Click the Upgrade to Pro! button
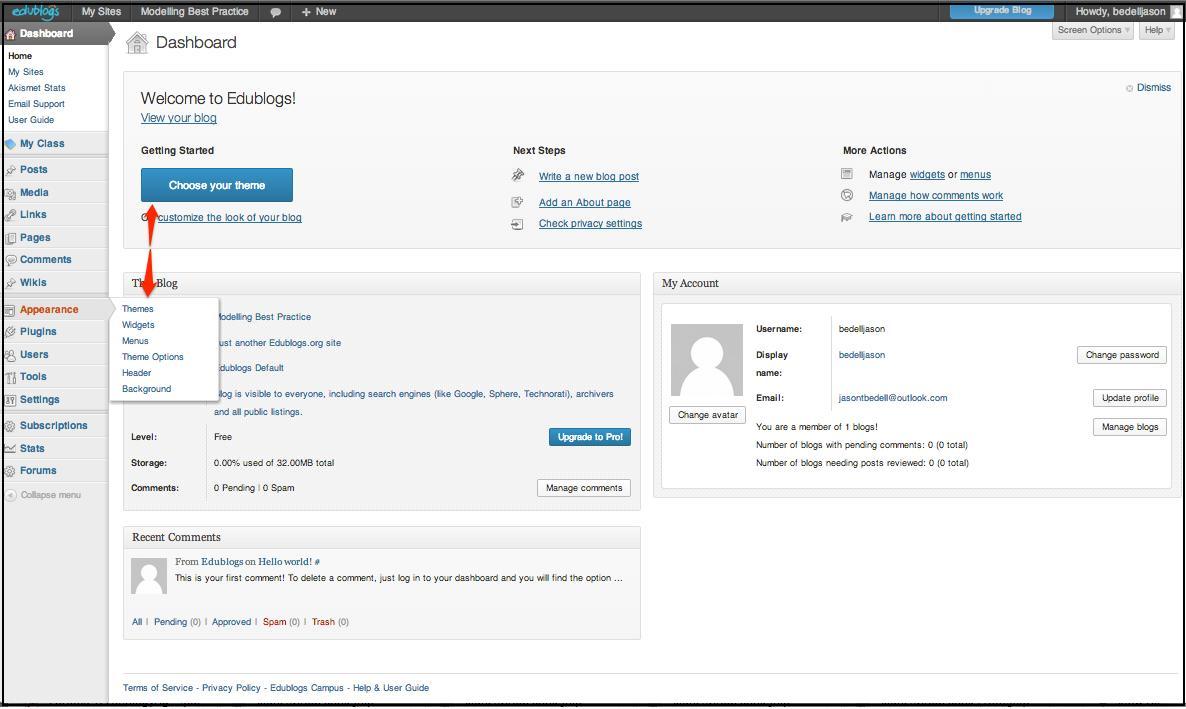 [x=590, y=437]
